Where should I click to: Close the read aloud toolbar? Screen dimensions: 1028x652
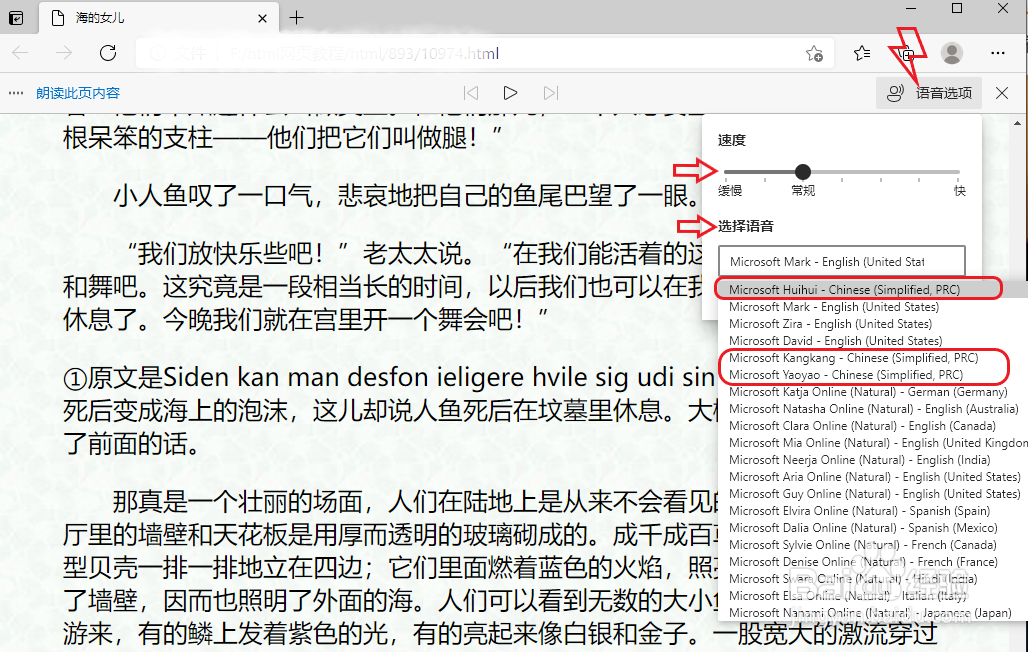pos(1002,93)
